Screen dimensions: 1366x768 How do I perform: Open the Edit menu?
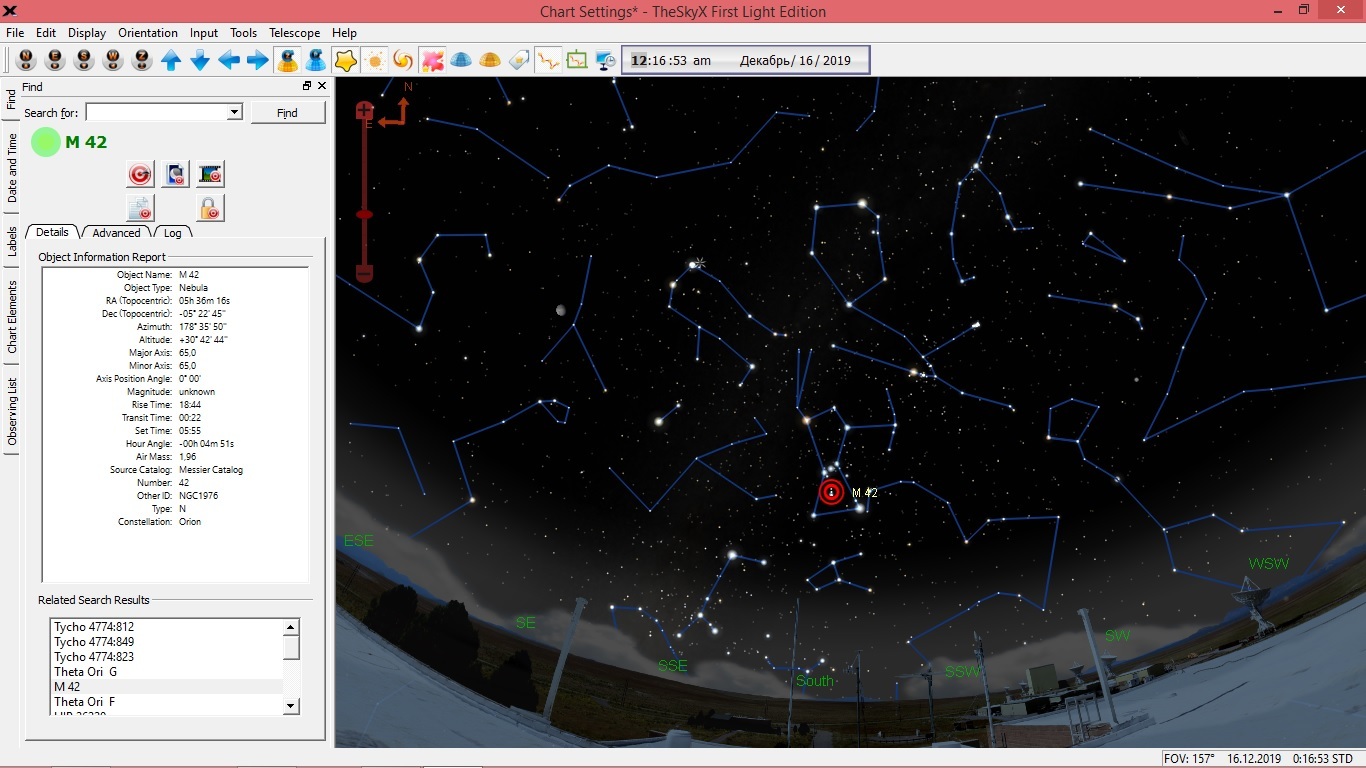tap(46, 33)
